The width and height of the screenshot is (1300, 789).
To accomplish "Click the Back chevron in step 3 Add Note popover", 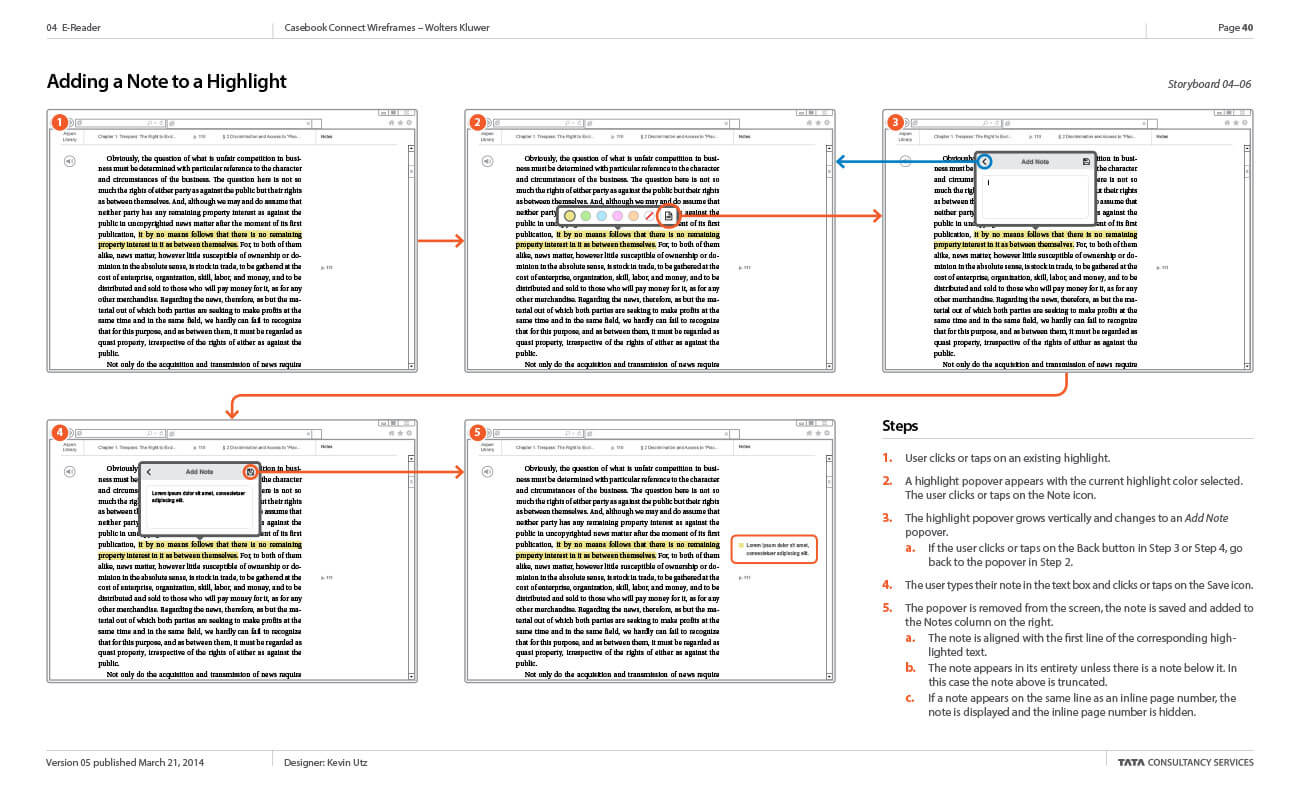I will (x=985, y=161).
